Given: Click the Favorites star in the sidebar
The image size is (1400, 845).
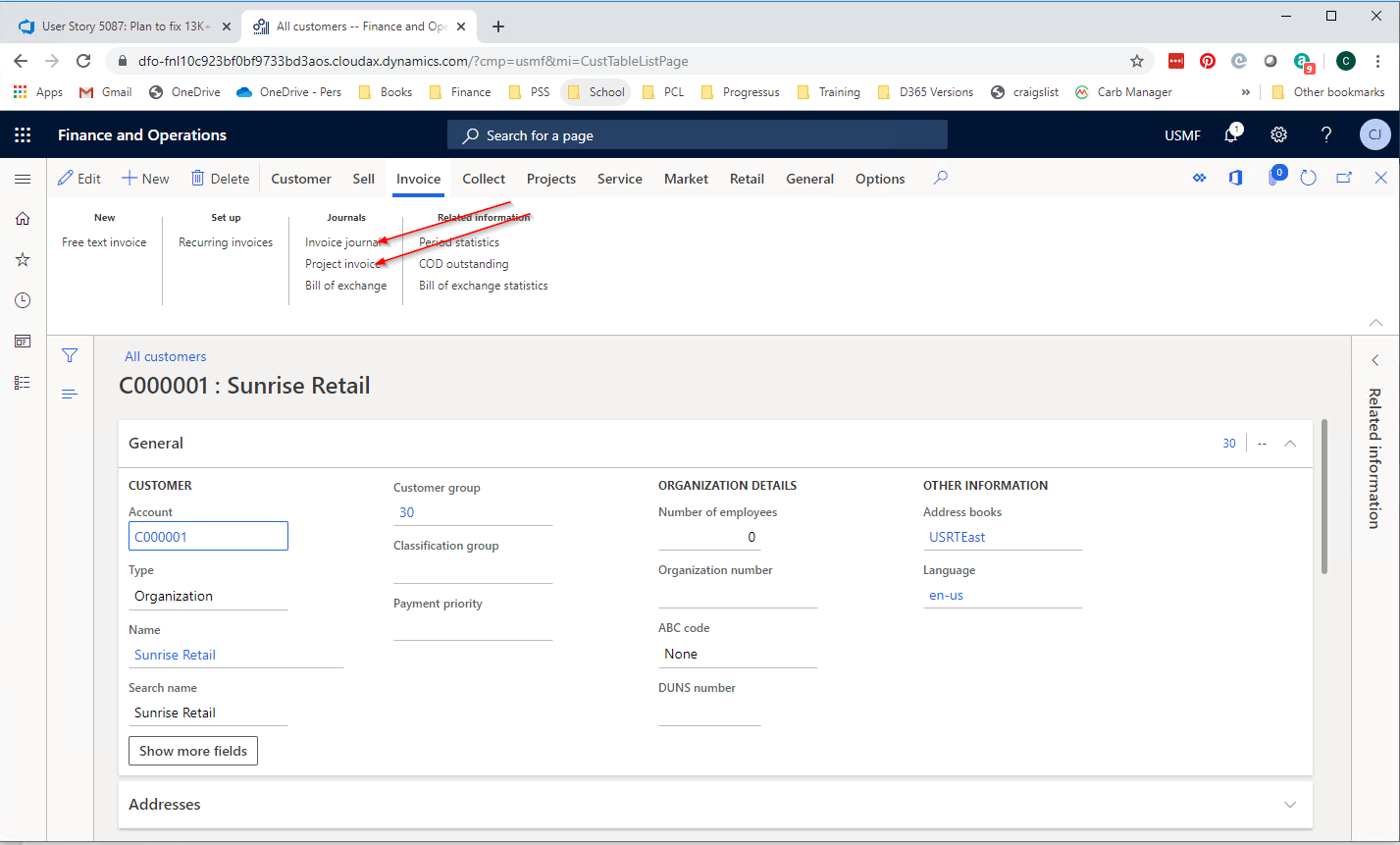Looking at the screenshot, I should pos(22,259).
